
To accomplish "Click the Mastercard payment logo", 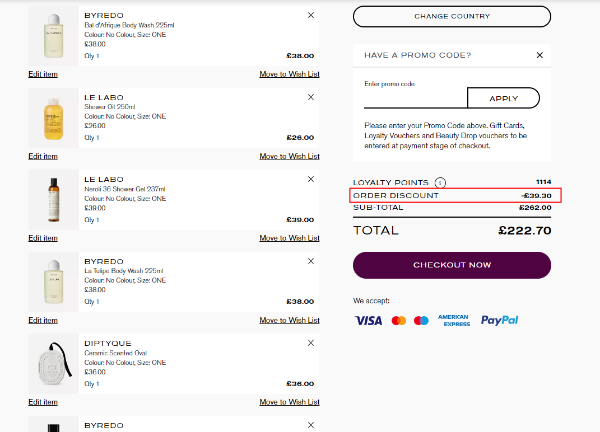I will [399, 321].
